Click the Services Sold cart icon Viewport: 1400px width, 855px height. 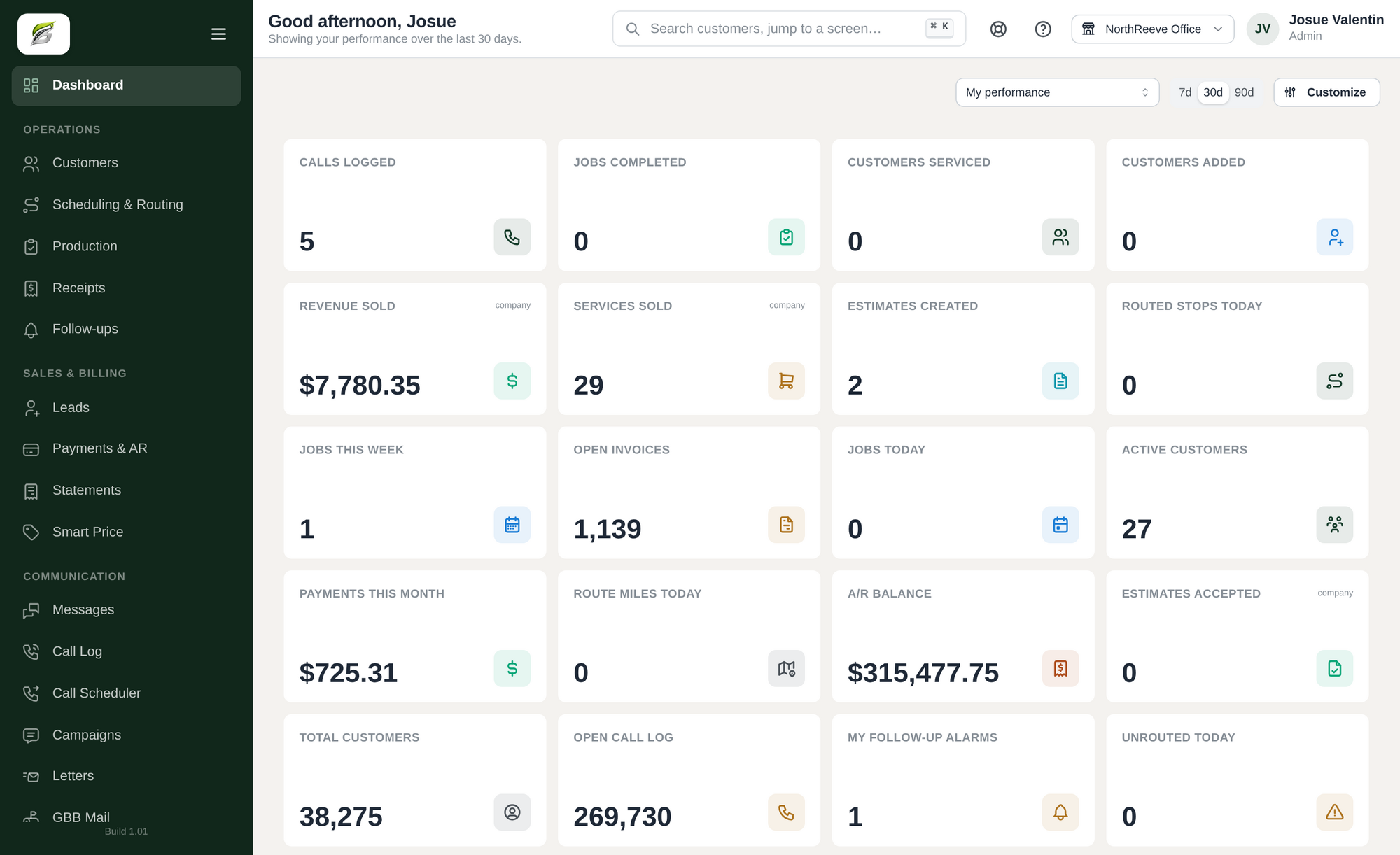click(x=786, y=381)
